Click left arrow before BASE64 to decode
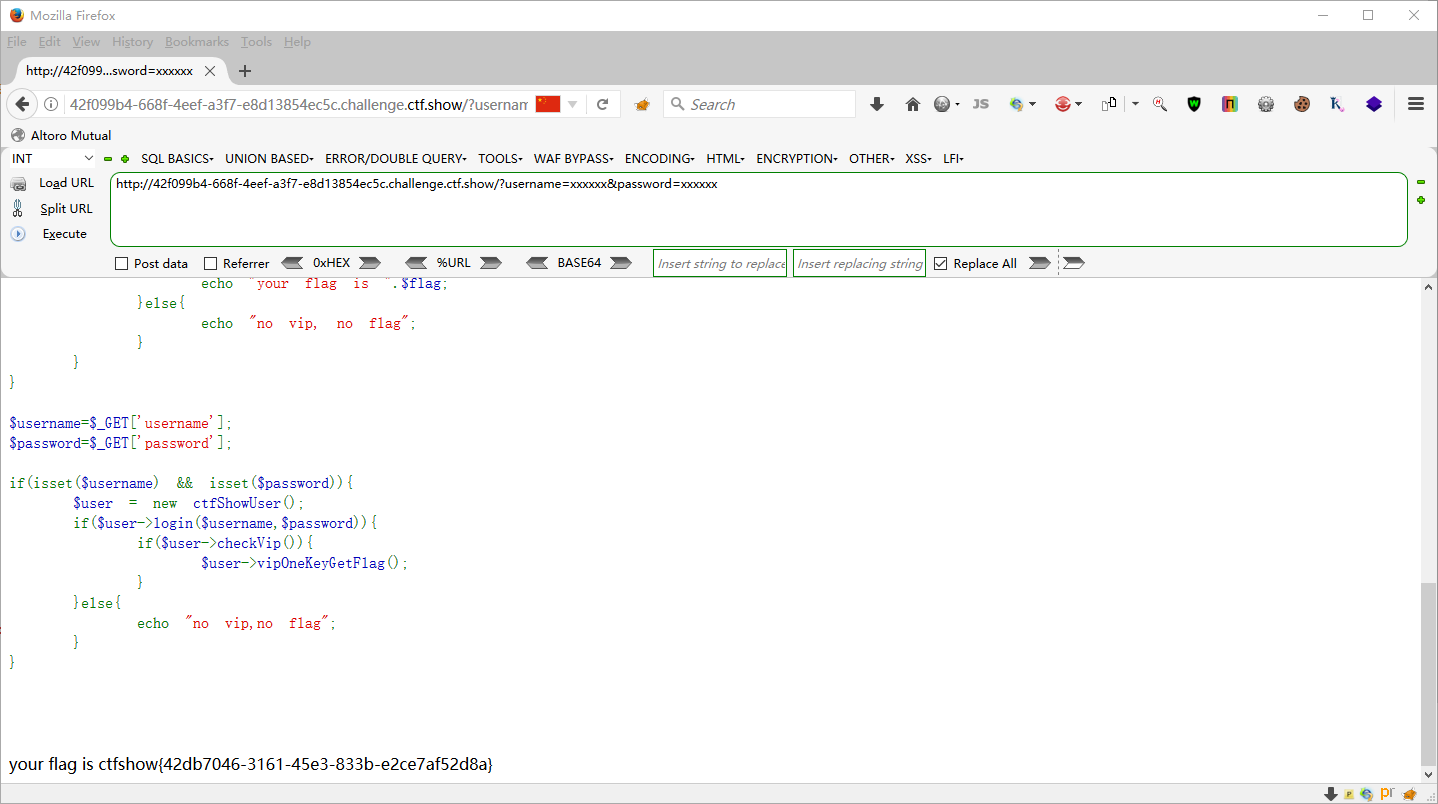This screenshot has height=804, width=1438. coord(538,263)
